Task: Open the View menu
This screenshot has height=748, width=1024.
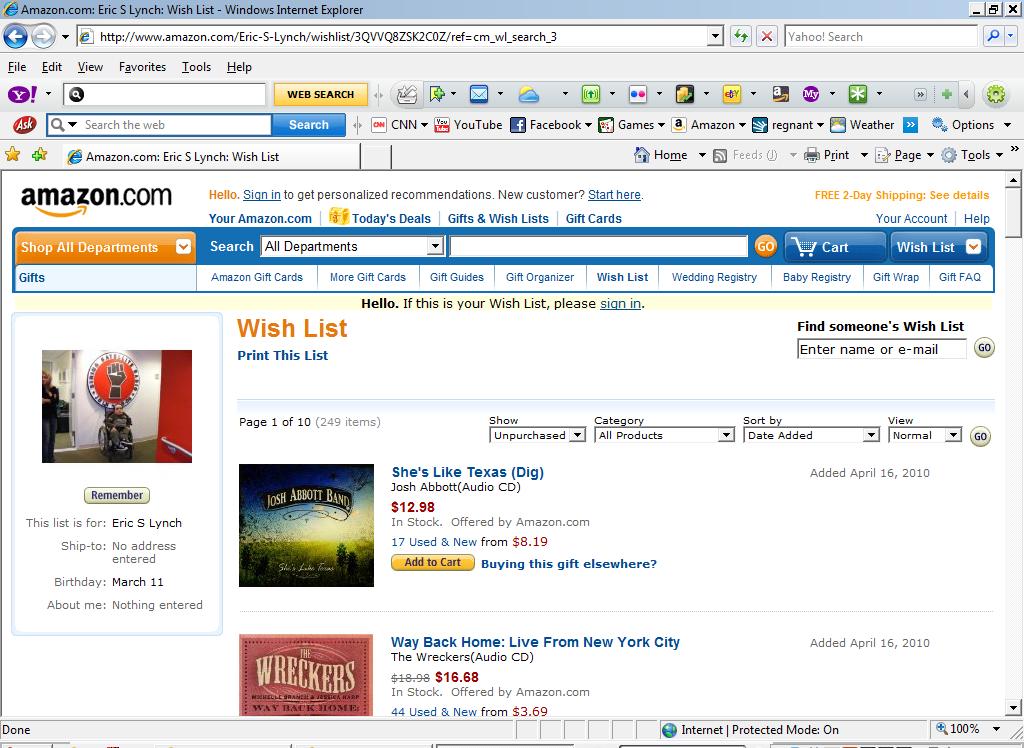Action: point(90,67)
